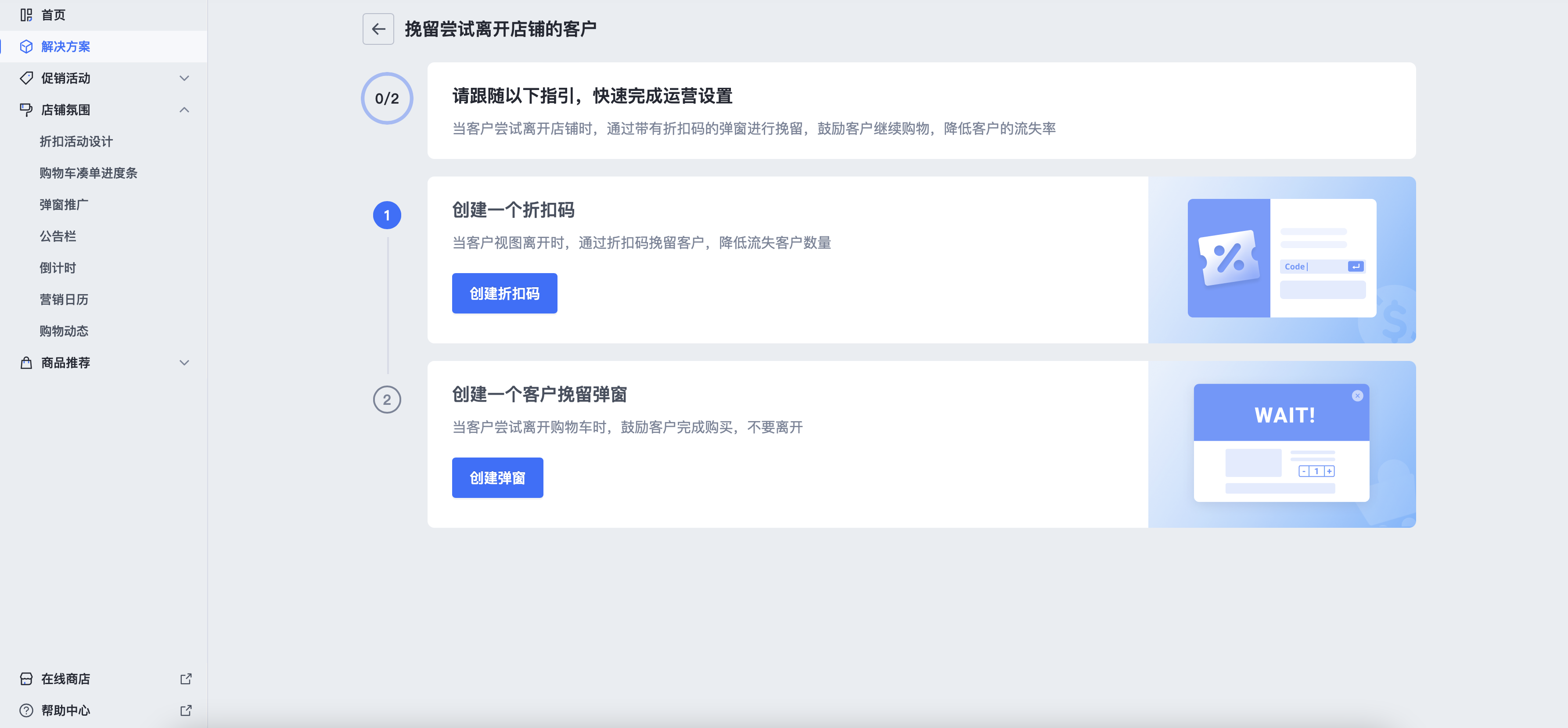The width and height of the screenshot is (1568, 728).
Task: Open 弹窗推广 menu item
Action: (x=64, y=205)
